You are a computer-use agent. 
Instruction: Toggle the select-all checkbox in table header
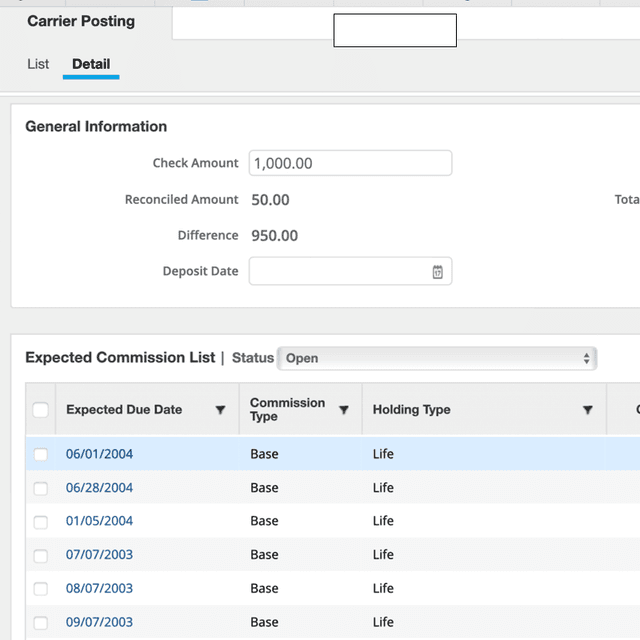click(40, 410)
